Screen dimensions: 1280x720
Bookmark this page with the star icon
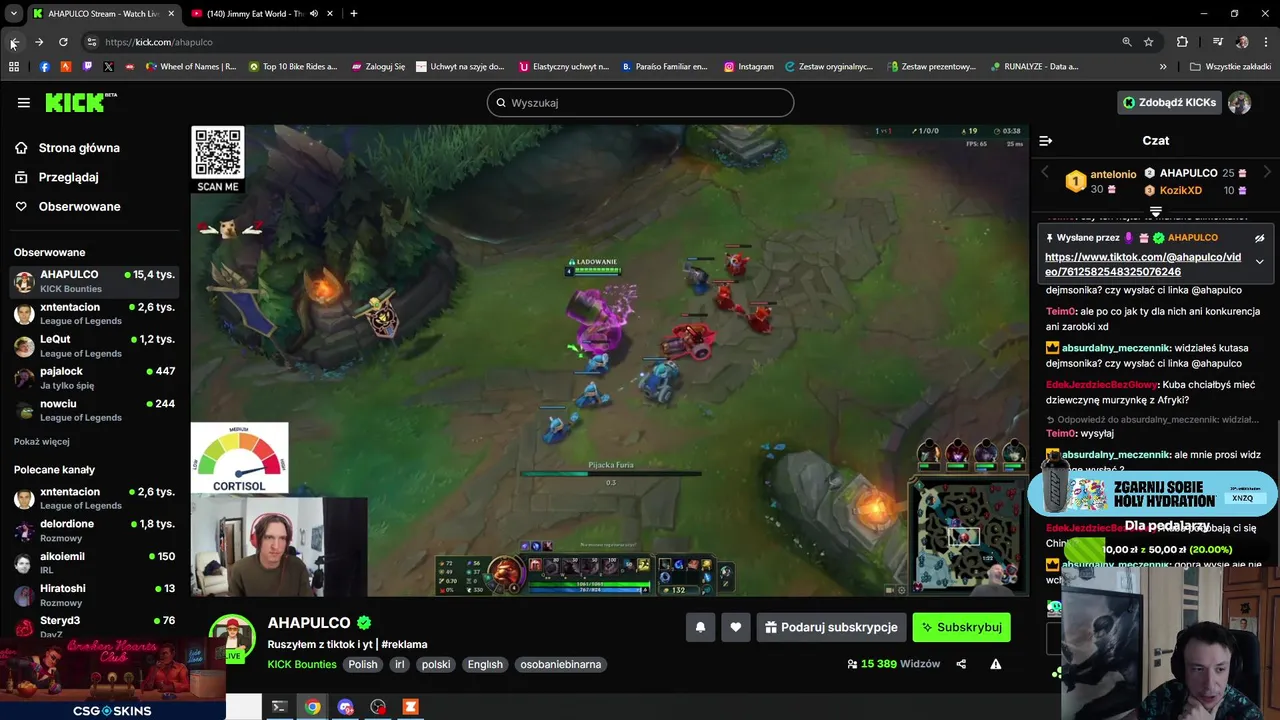pyautogui.click(x=1149, y=42)
